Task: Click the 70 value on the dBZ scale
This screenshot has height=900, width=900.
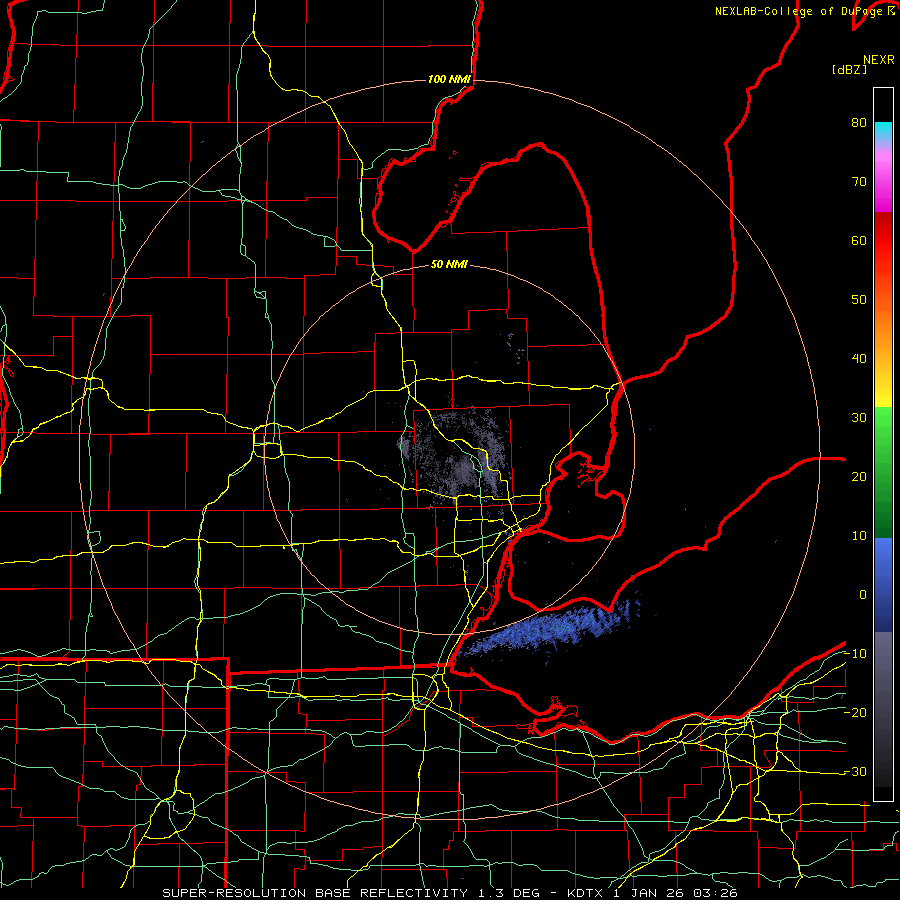Action: 859,181
